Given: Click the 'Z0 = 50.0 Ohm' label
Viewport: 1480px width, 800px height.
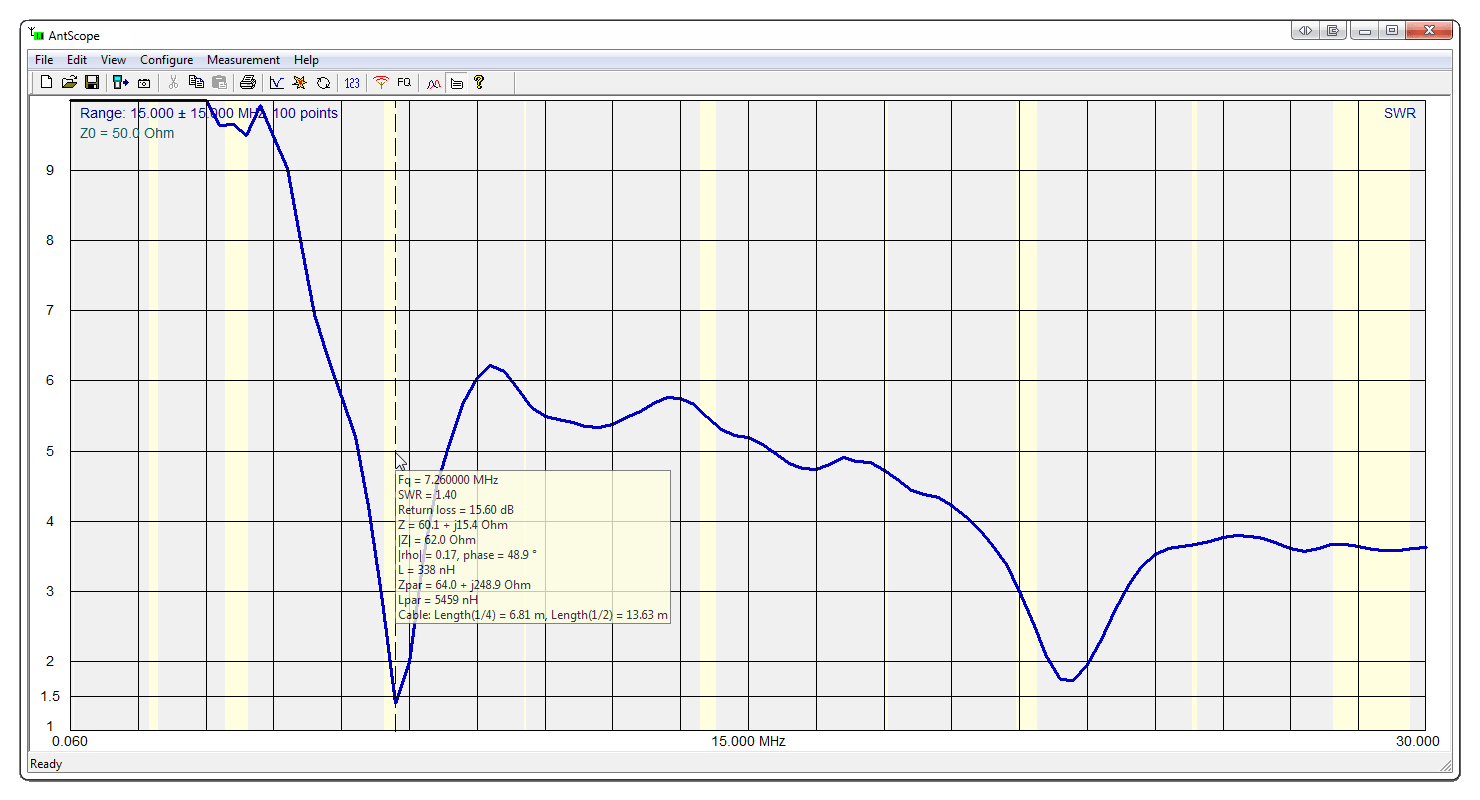Looking at the screenshot, I should (127, 133).
